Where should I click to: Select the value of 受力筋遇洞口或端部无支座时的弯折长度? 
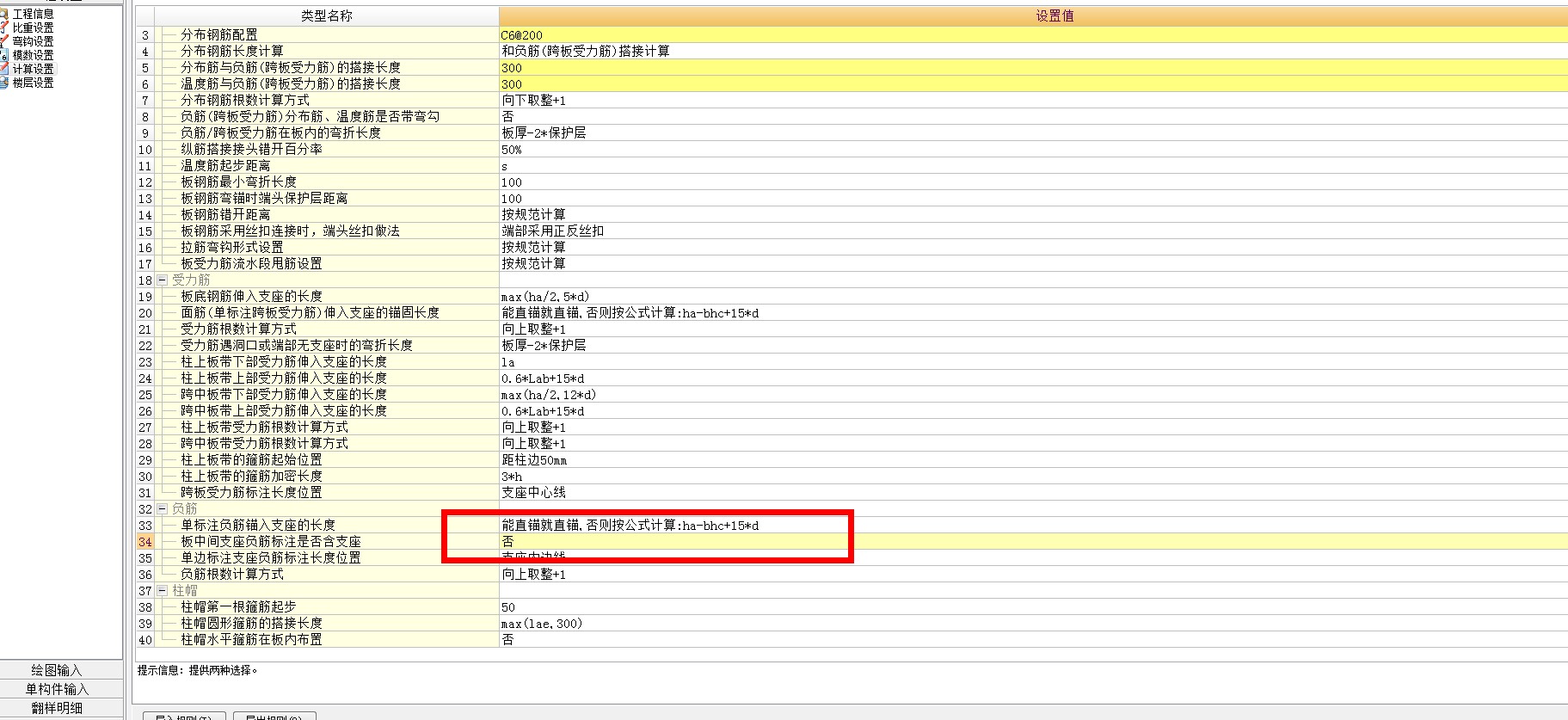pyautogui.click(x=1033, y=346)
